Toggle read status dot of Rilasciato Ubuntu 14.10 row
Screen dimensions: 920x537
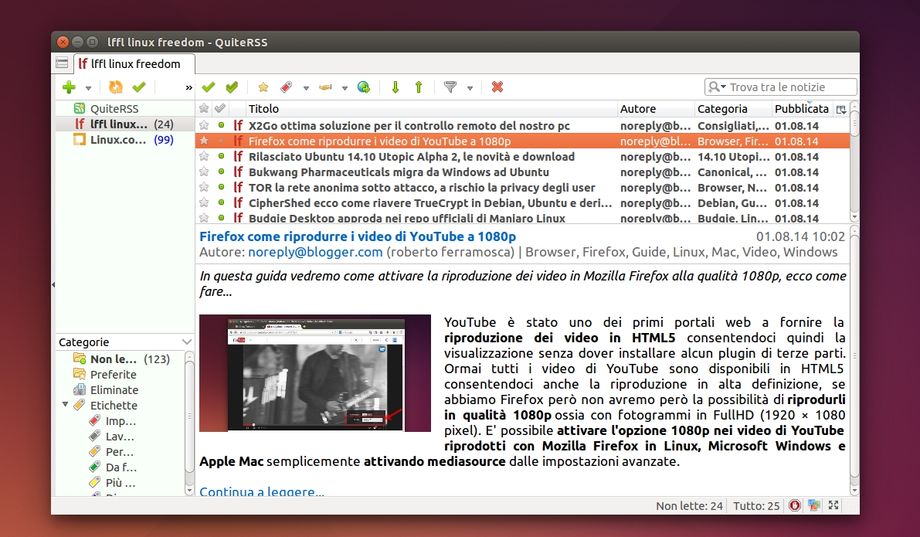221,157
